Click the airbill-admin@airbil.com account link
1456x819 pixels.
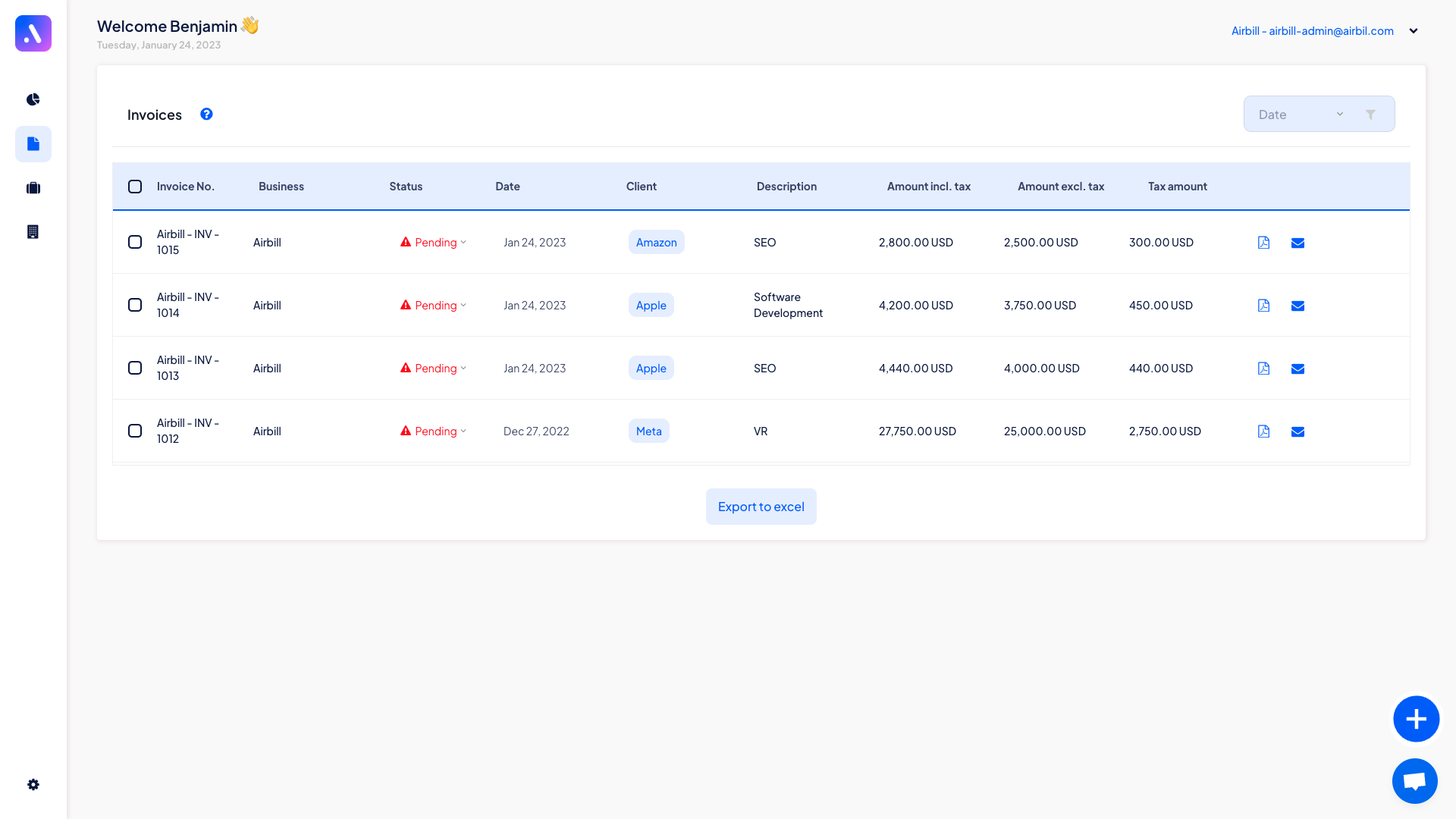tap(1313, 31)
